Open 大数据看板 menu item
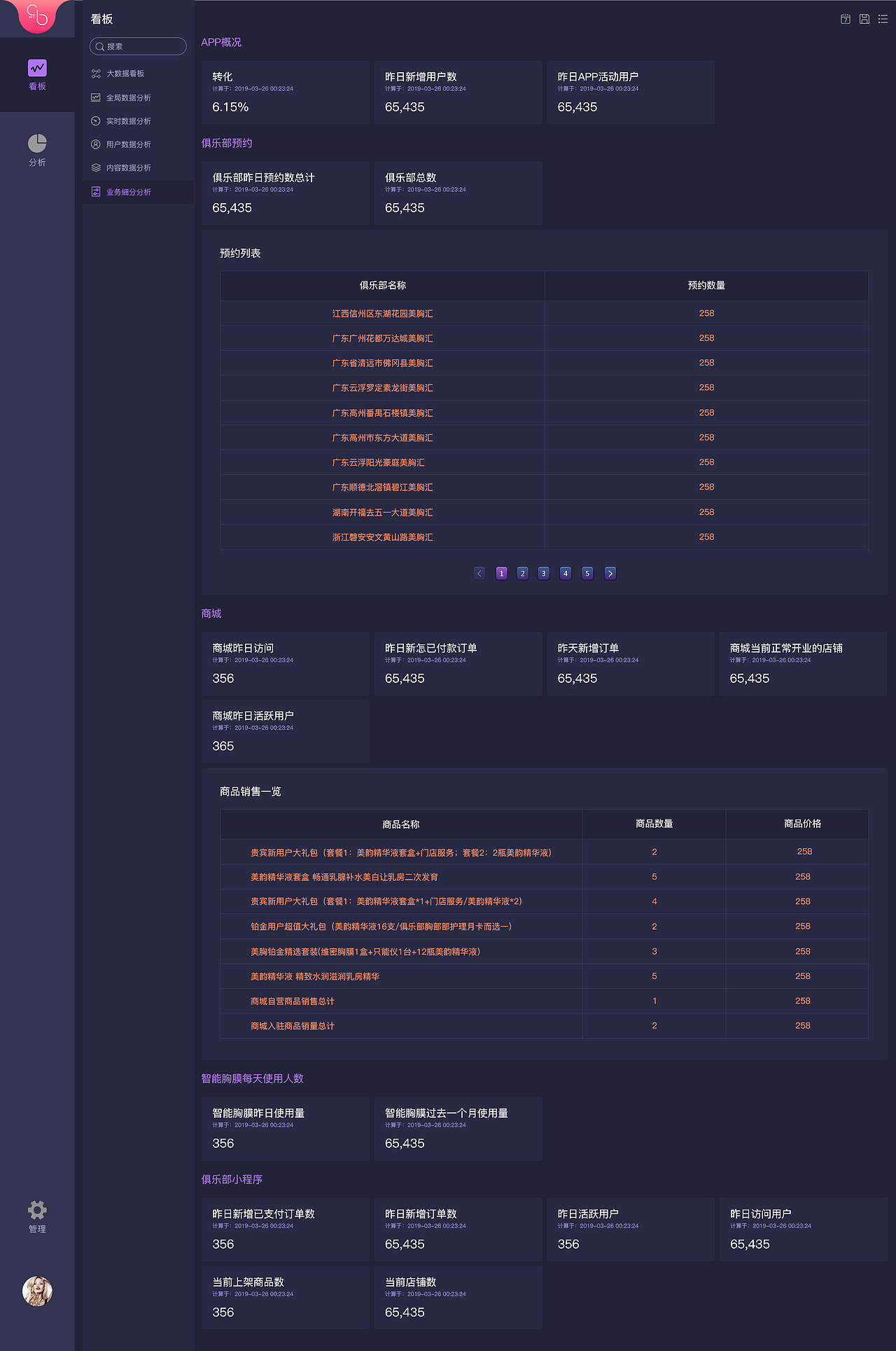 pos(139,74)
